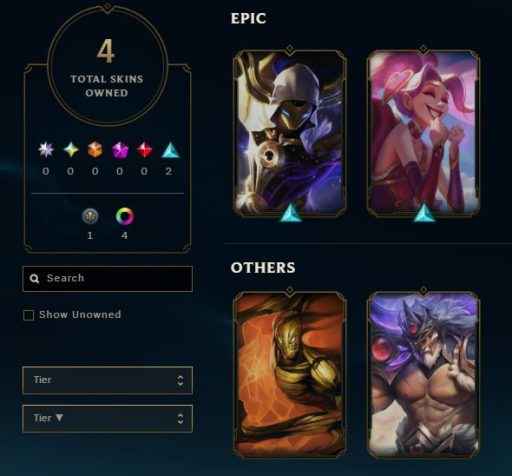Open the first Tier dropdown
Image resolution: width=512 pixels, height=476 pixels.
pyautogui.click(x=107, y=380)
